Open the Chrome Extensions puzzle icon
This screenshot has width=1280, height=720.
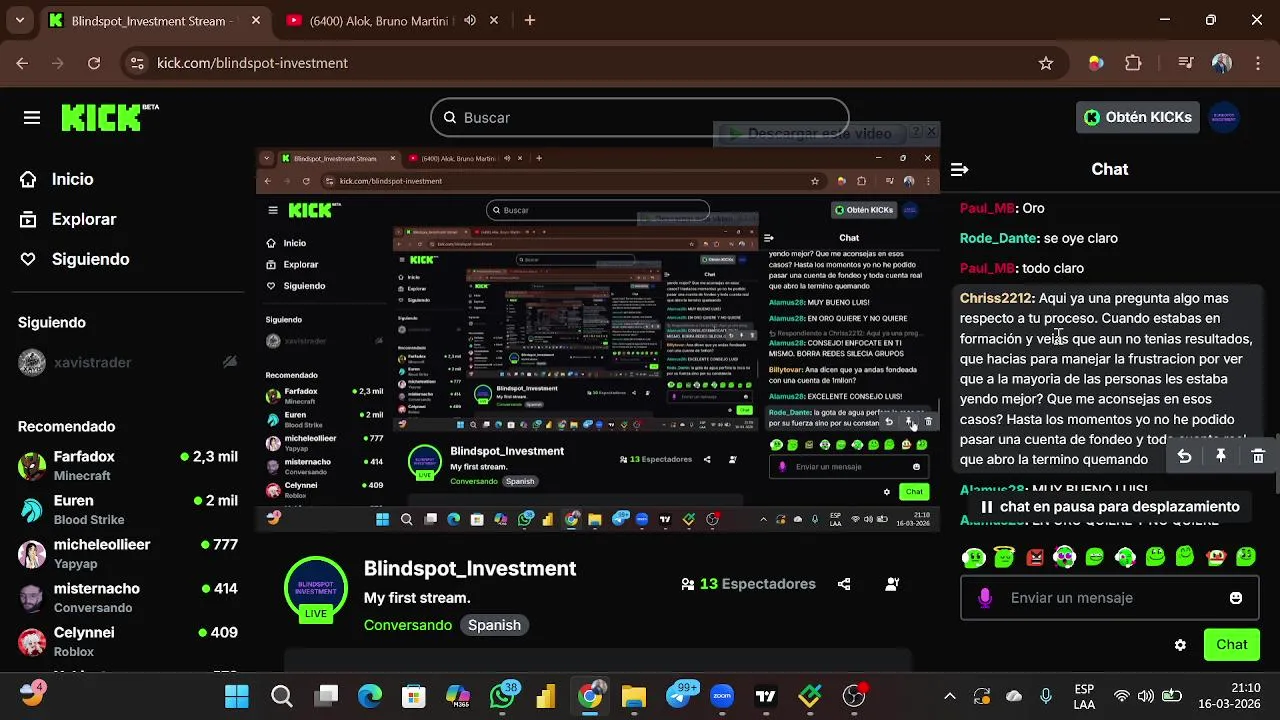click(x=1133, y=63)
